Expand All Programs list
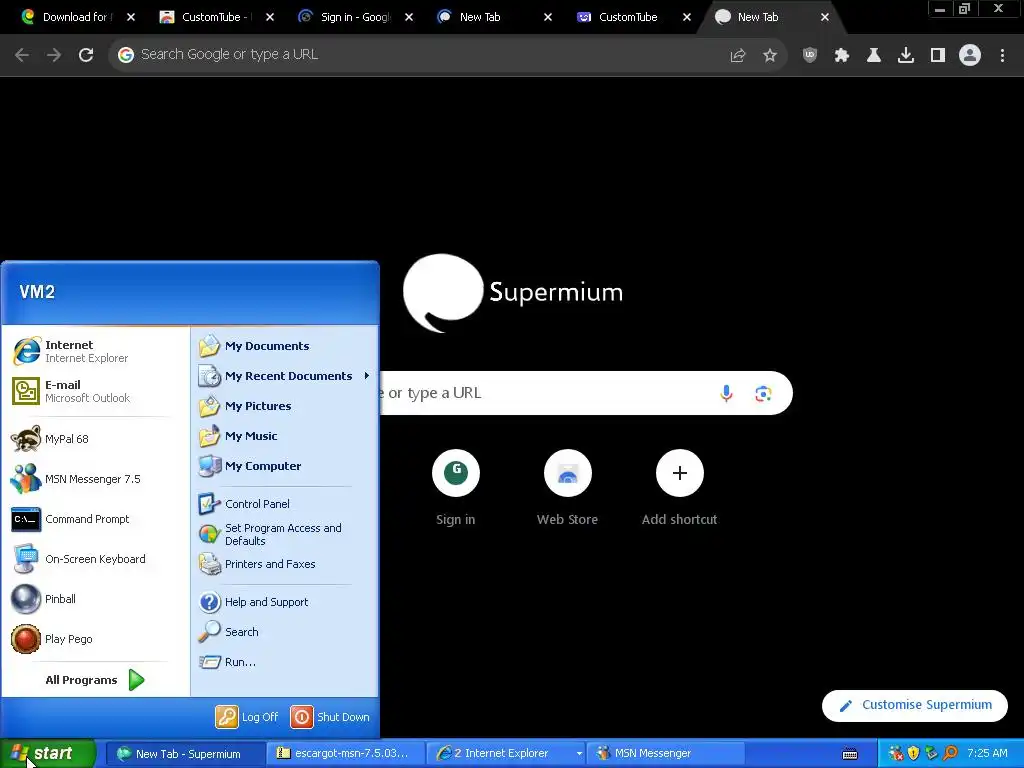This screenshot has width=1024, height=768. tap(95, 680)
